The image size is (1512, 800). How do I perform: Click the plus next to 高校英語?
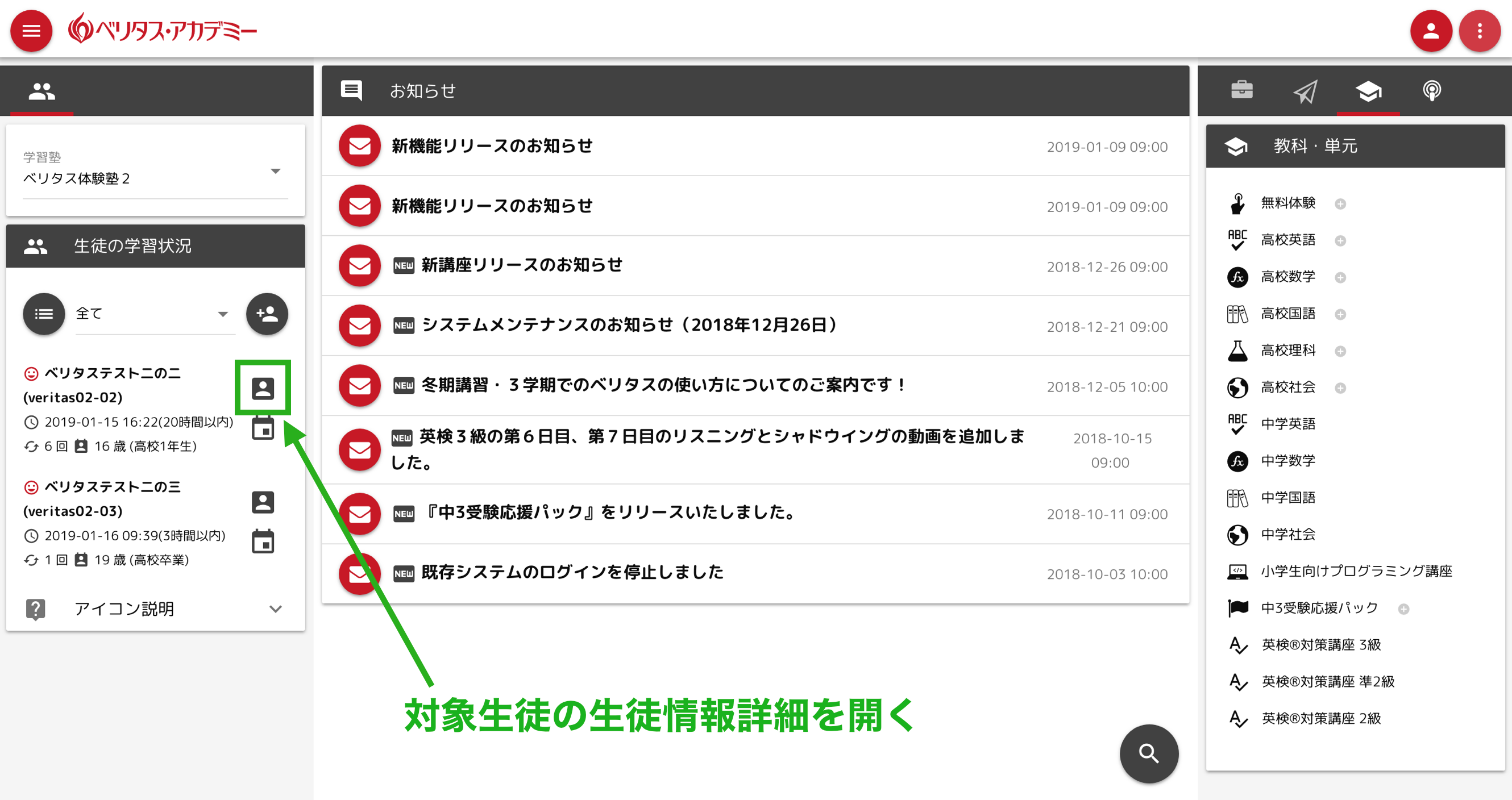(x=1341, y=240)
